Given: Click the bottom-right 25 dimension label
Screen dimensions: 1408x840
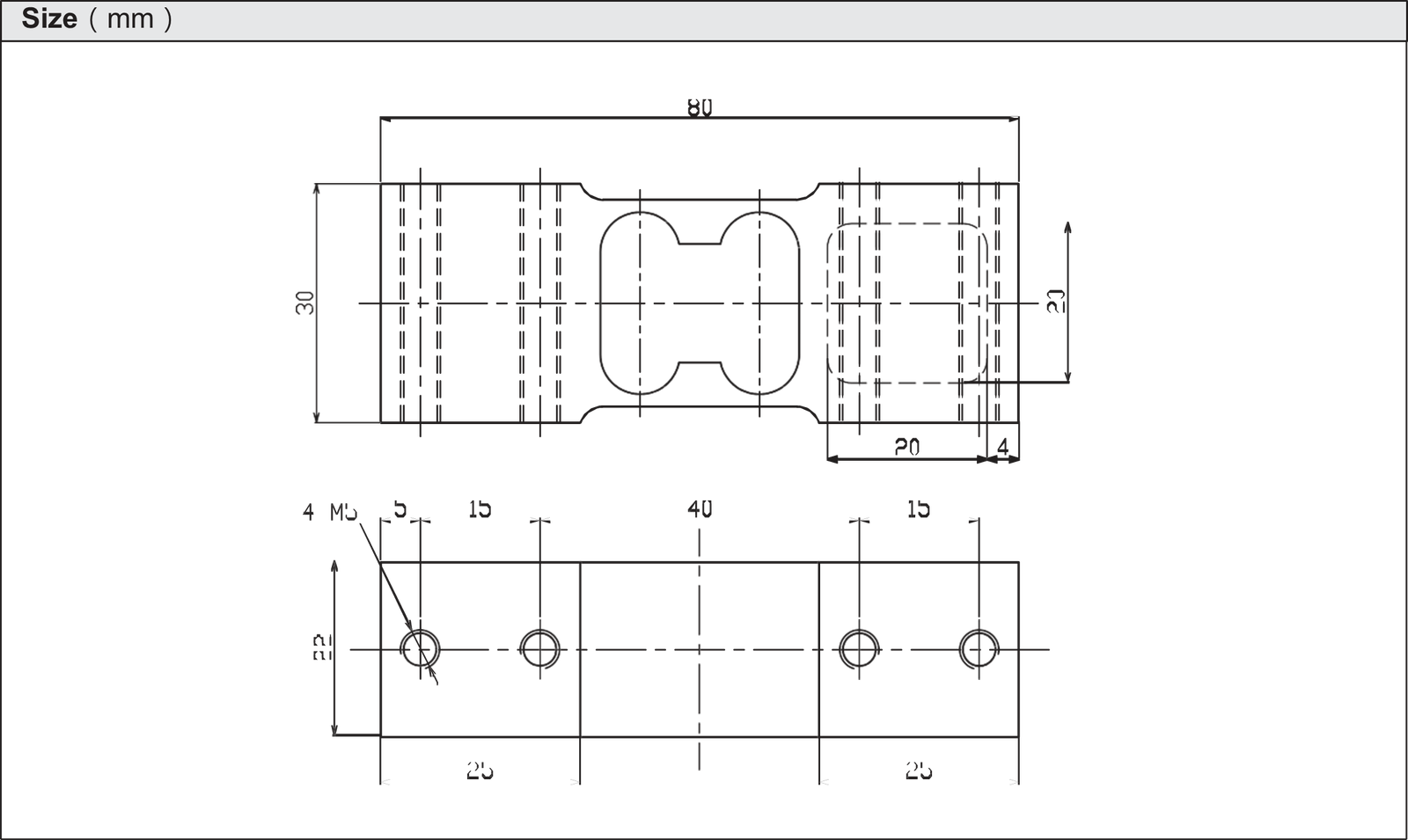Looking at the screenshot, I should click(918, 771).
